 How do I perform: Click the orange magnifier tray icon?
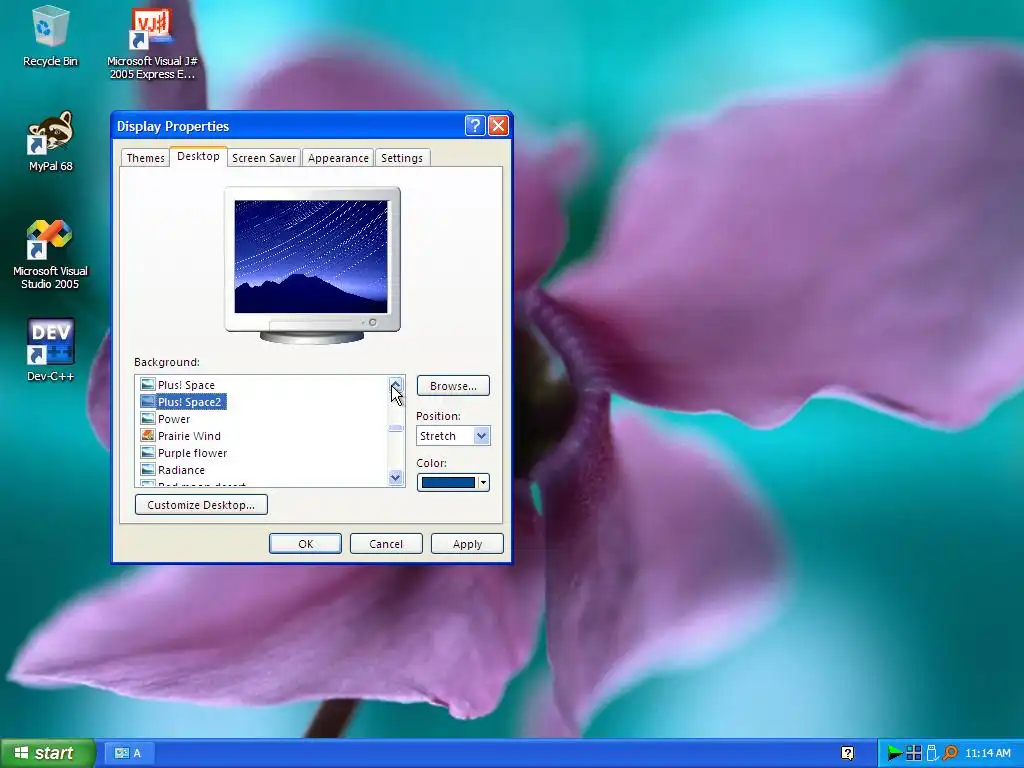click(x=950, y=753)
